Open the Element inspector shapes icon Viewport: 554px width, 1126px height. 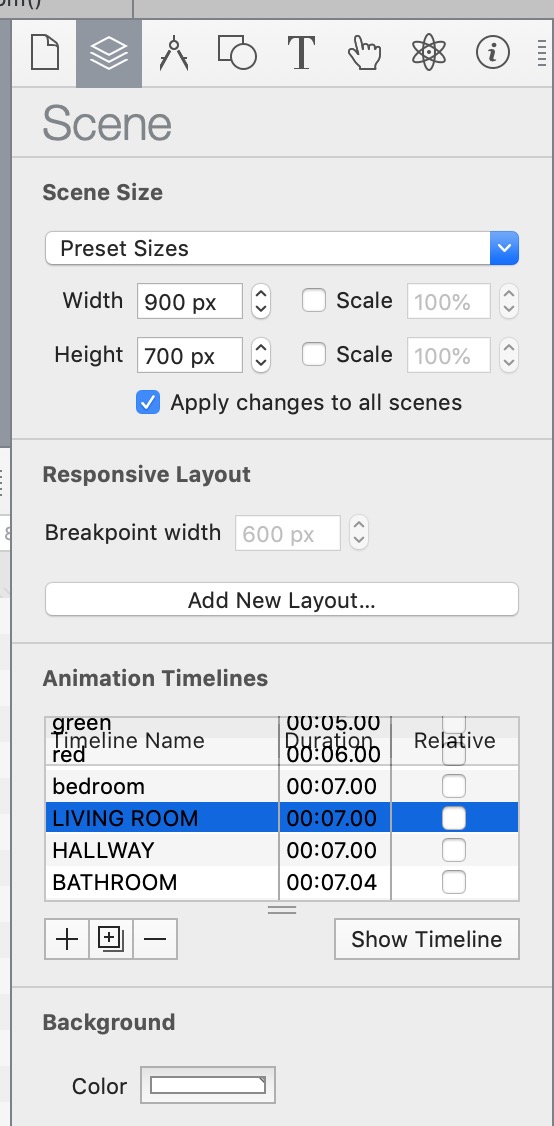pyautogui.click(x=237, y=54)
